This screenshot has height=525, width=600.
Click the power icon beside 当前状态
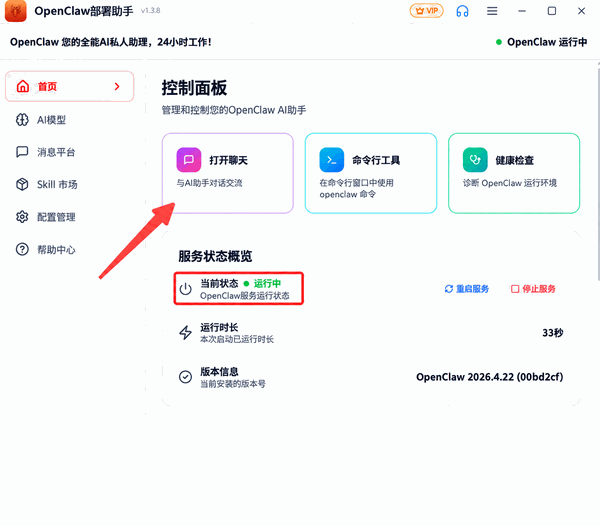click(x=186, y=289)
